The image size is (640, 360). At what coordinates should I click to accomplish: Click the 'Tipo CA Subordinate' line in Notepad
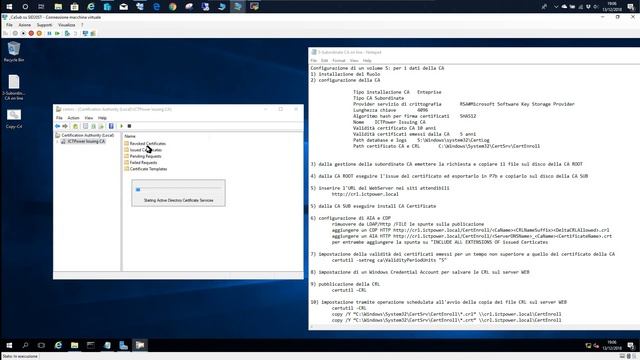coord(378,98)
